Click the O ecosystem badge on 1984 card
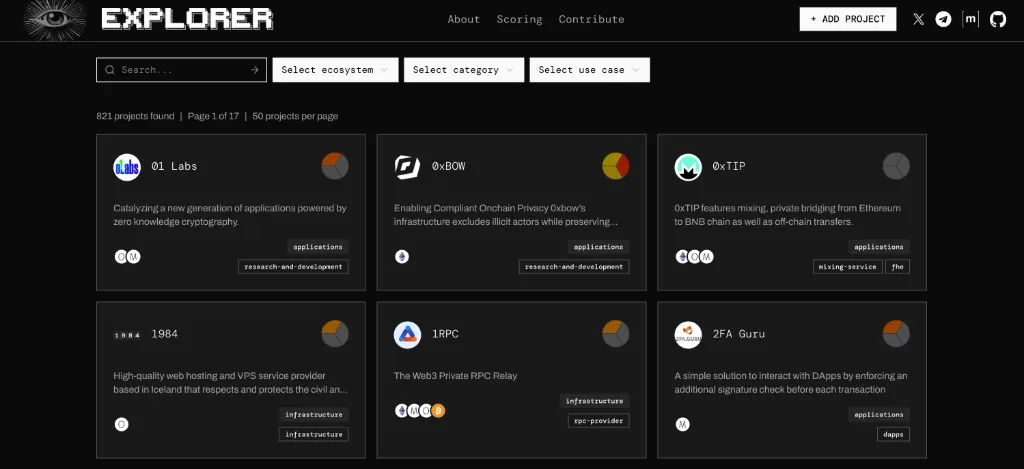The image size is (1024, 469). pos(121,425)
